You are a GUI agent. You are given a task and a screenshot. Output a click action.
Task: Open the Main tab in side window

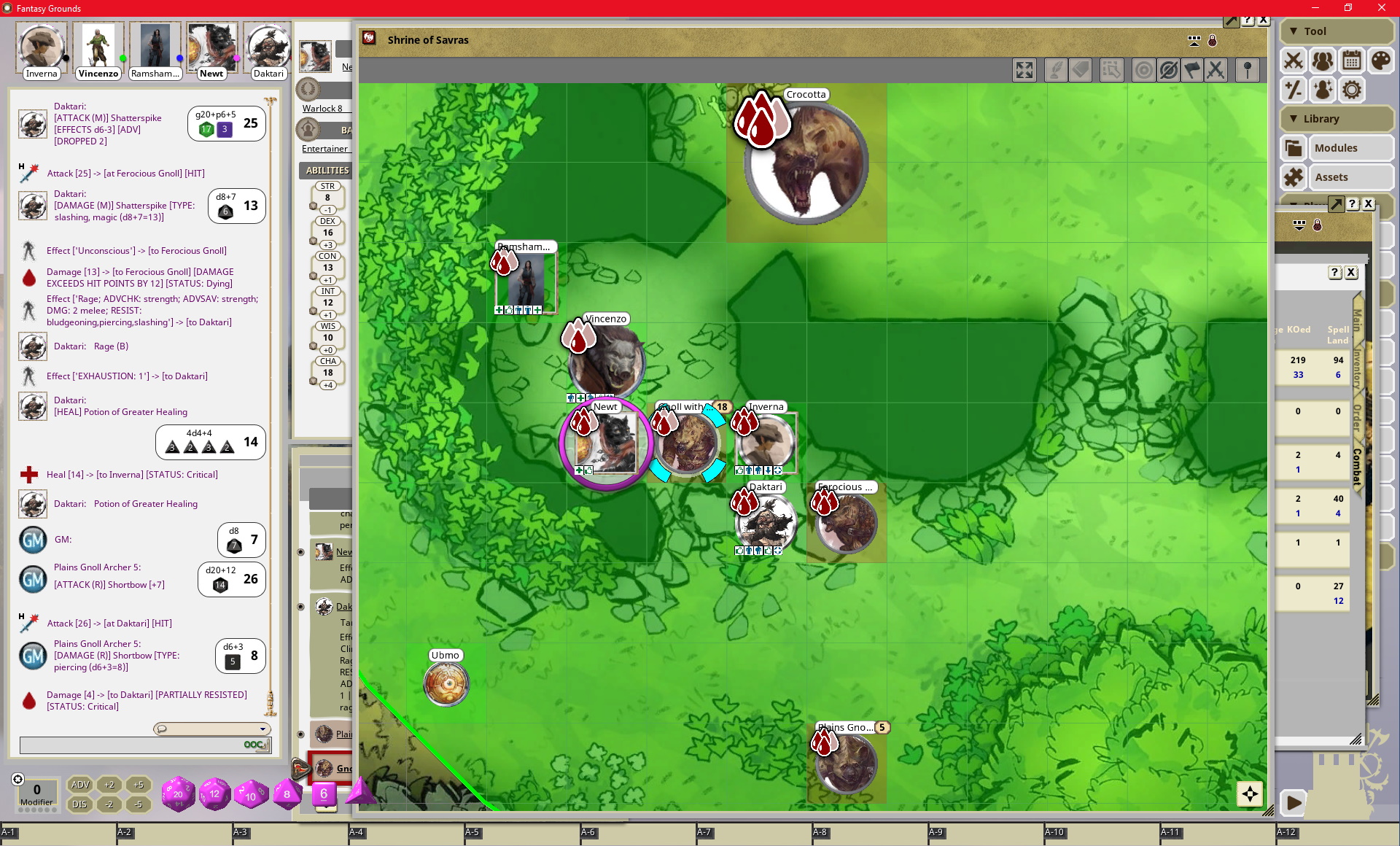tap(1357, 321)
